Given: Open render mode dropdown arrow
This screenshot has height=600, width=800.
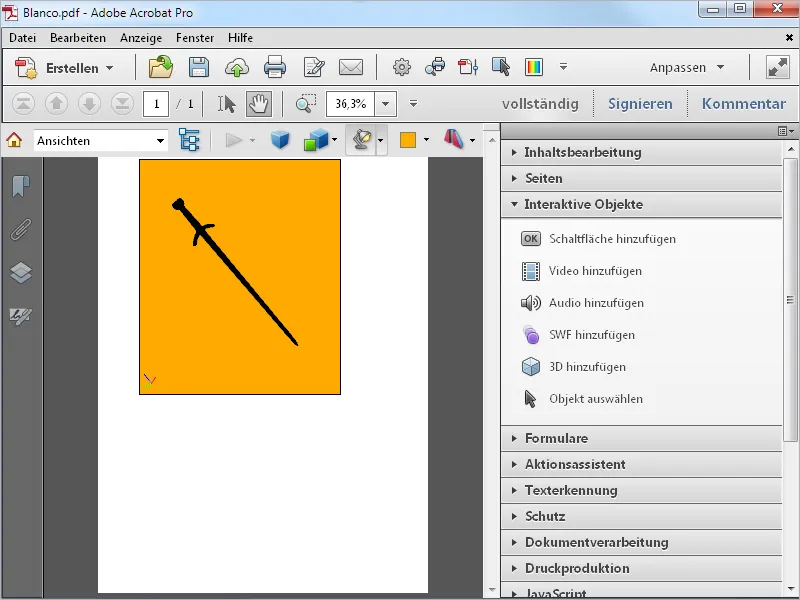Looking at the screenshot, I should point(334,140).
